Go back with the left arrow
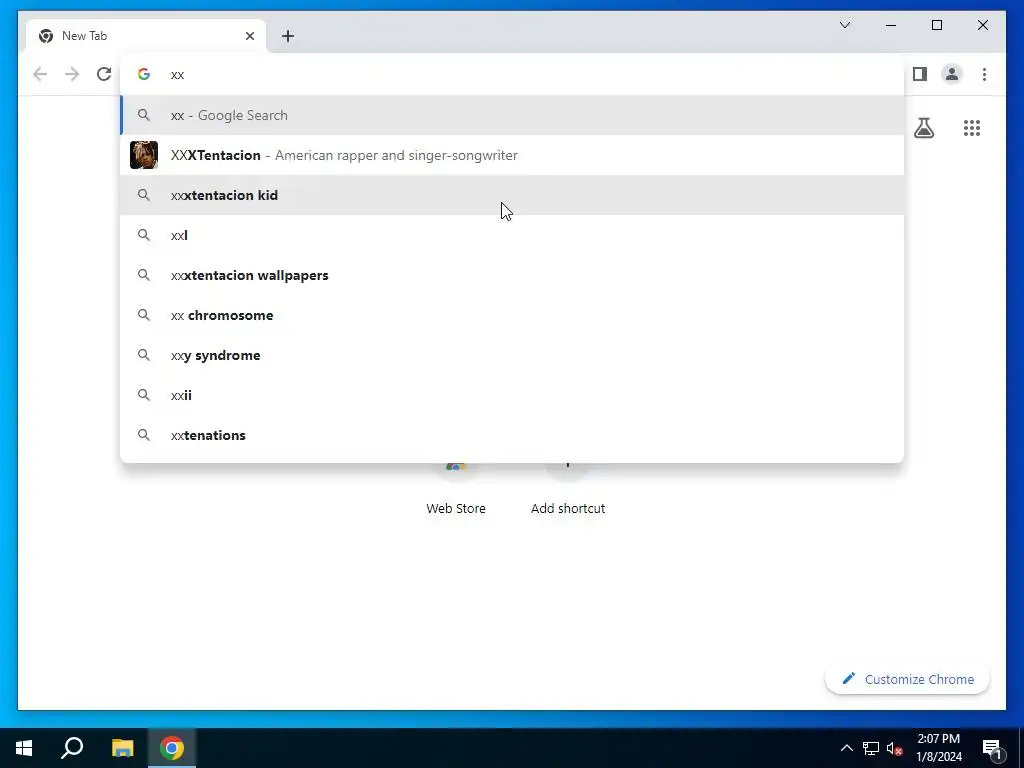This screenshot has width=1024, height=768. (40, 74)
